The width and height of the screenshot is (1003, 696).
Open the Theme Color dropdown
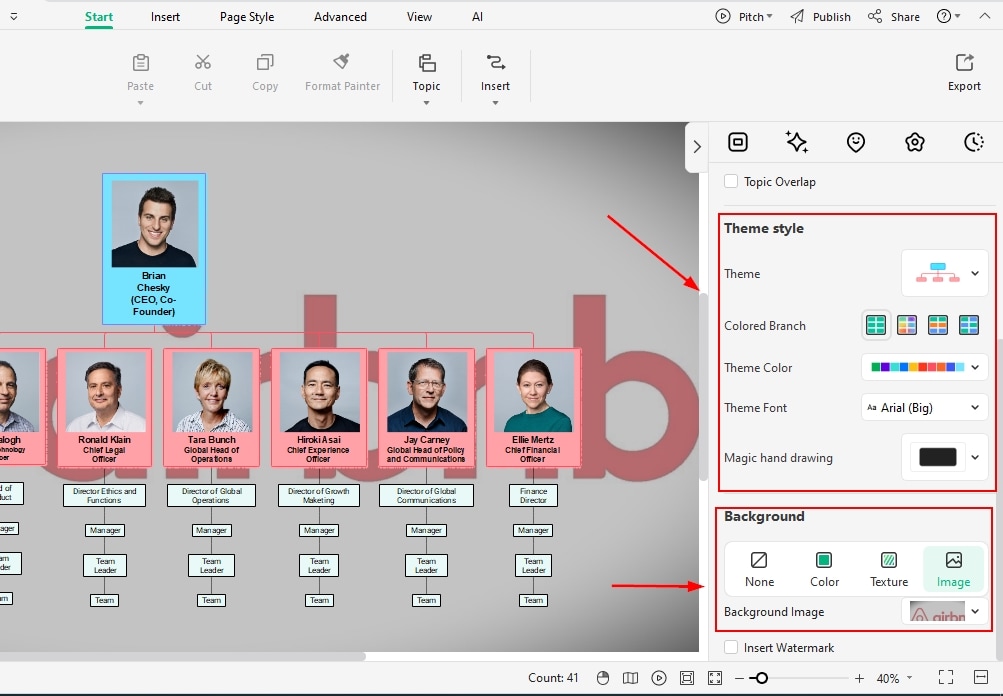coord(924,367)
